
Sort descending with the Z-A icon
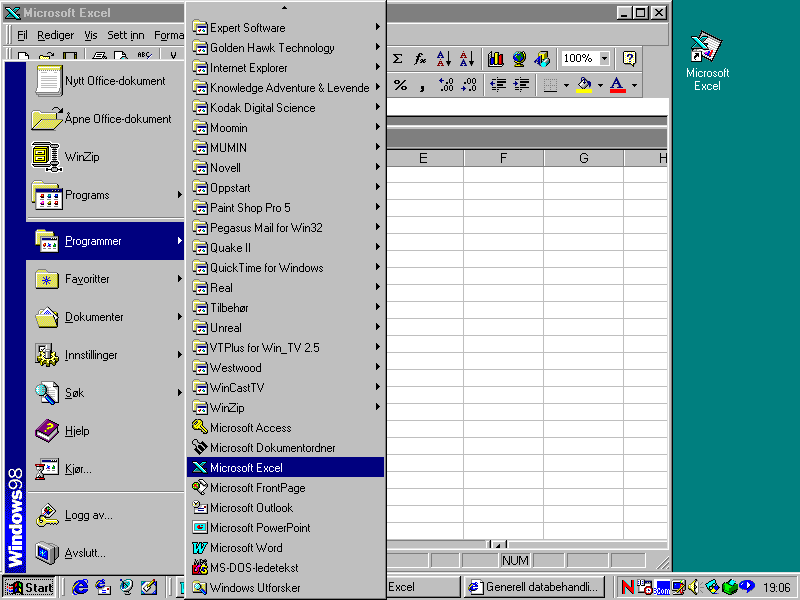click(467, 59)
